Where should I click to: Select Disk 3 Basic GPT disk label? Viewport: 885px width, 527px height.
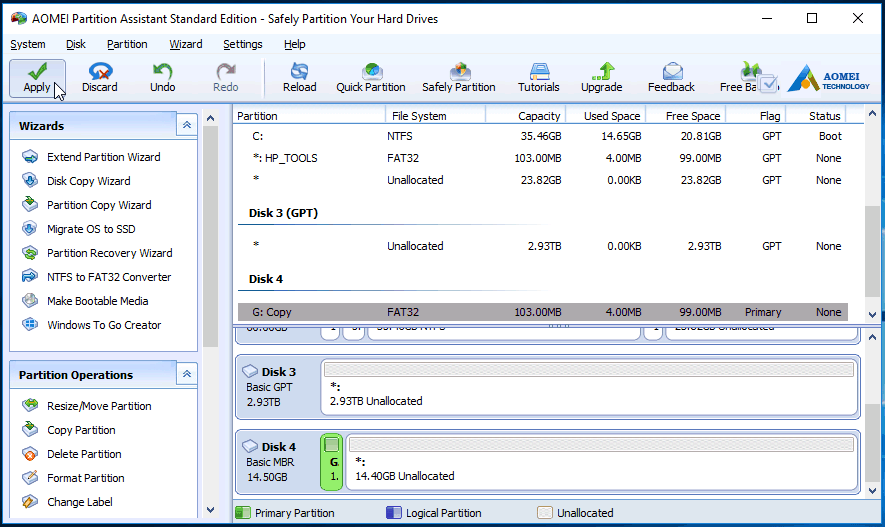[279, 387]
